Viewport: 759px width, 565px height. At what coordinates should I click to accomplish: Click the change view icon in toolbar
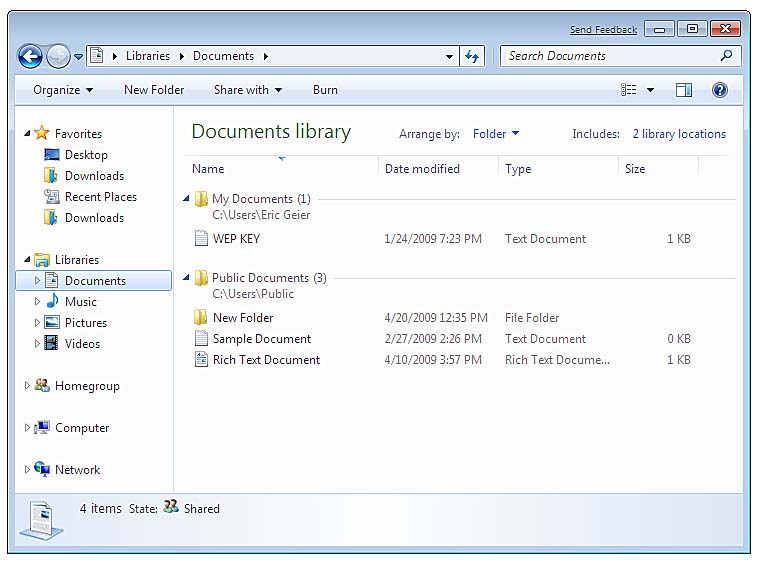pyautogui.click(x=628, y=90)
